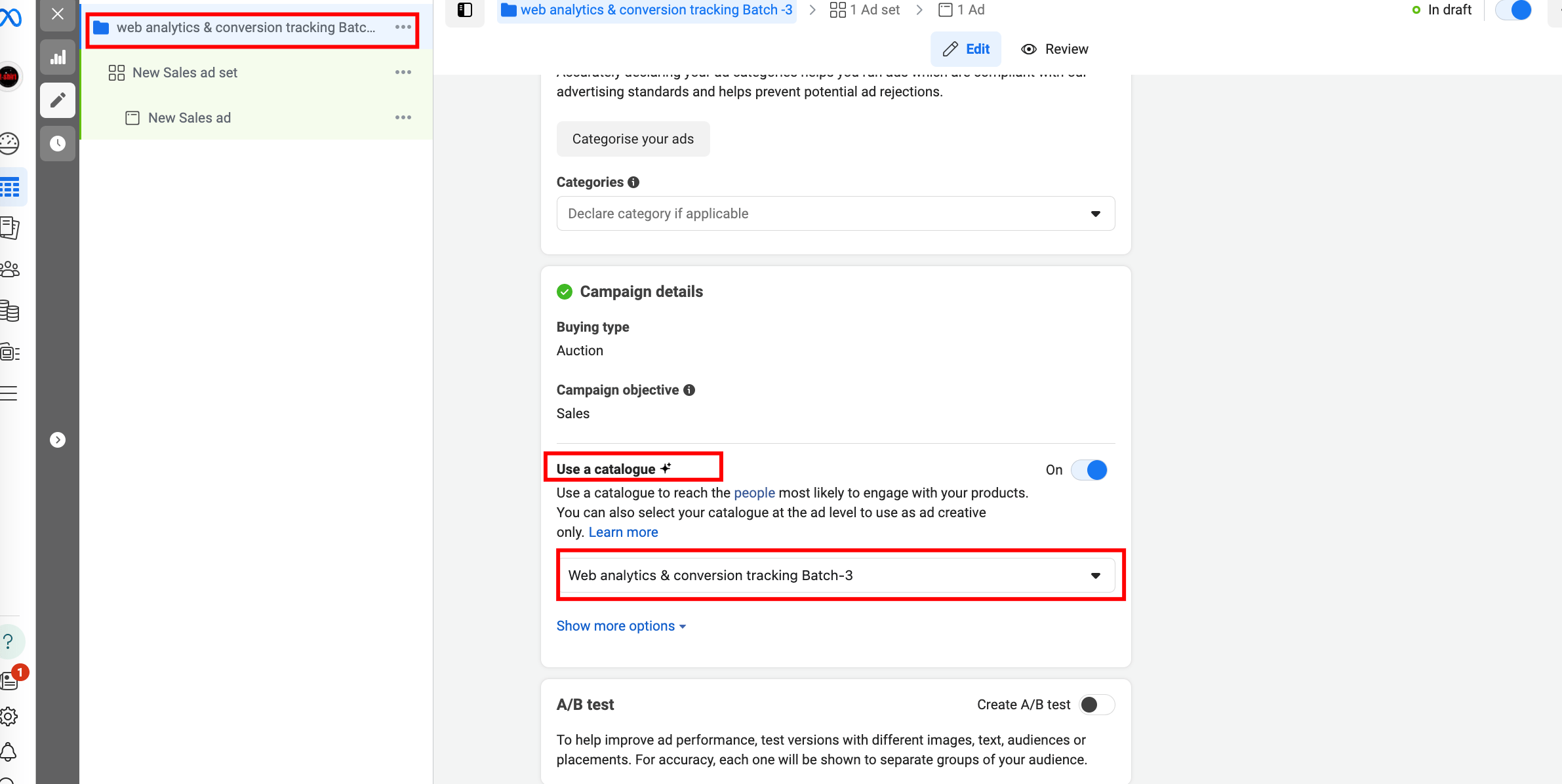Toggle the campaign In draft switch
1562x784 pixels.
(1513, 10)
